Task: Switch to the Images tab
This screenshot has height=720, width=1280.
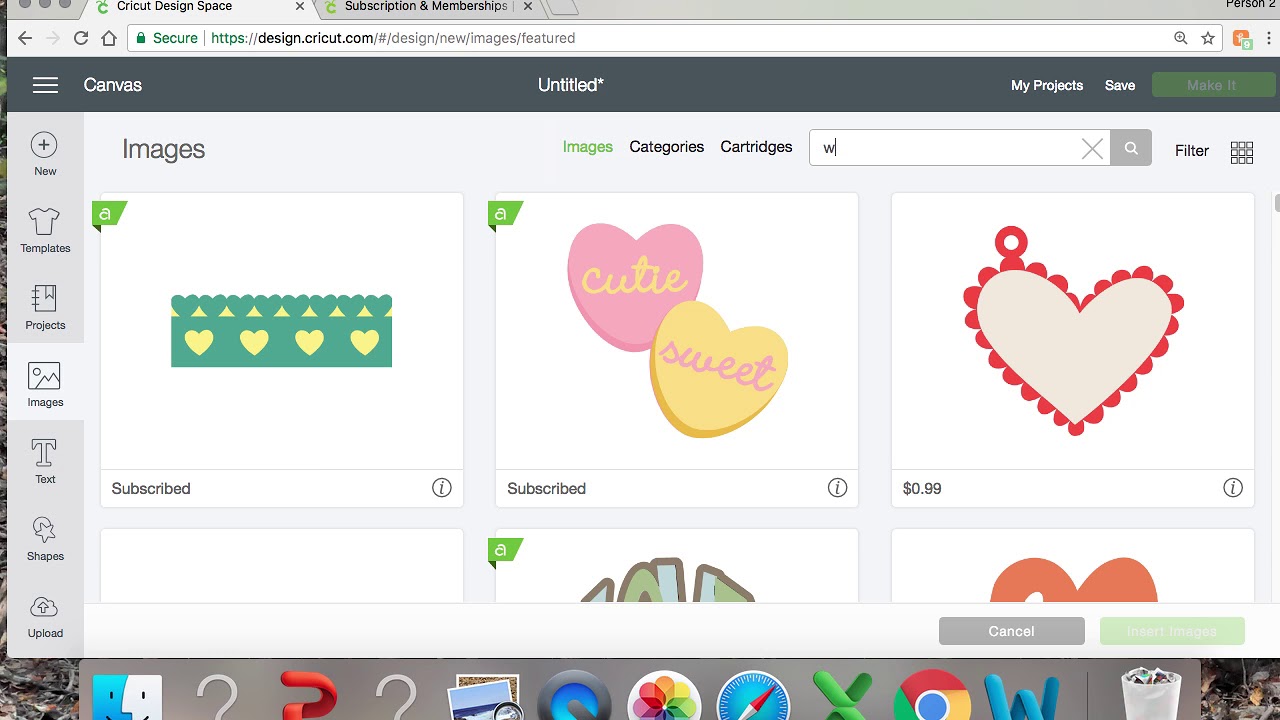Action: tap(587, 147)
